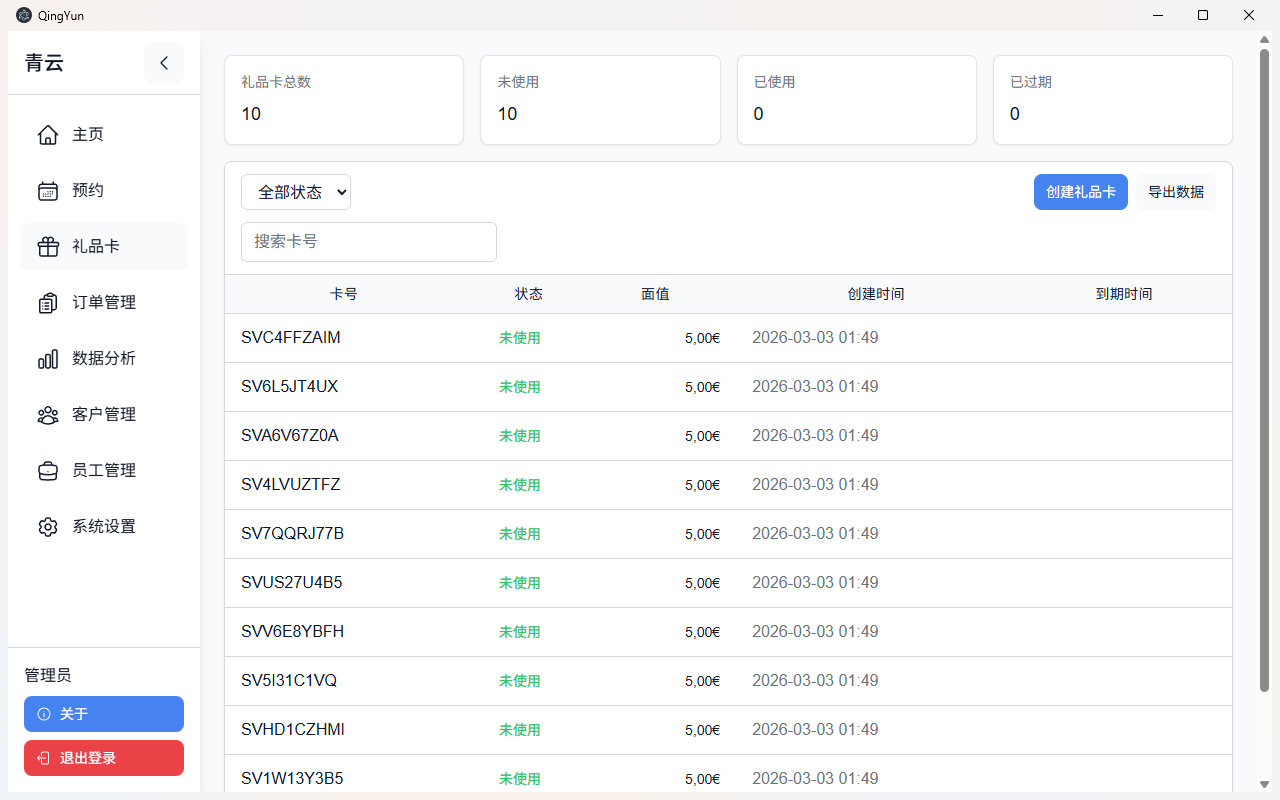
Task: Click the QingYun app logo in title bar
Action: coord(24,15)
